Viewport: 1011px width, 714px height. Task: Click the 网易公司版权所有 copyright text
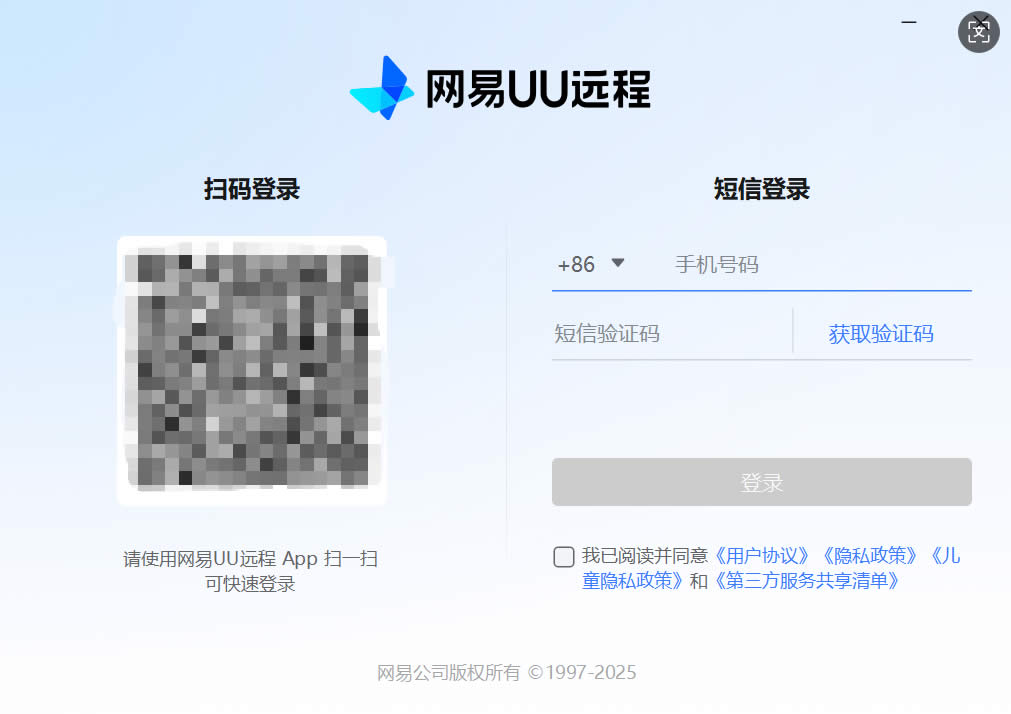pos(506,673)
